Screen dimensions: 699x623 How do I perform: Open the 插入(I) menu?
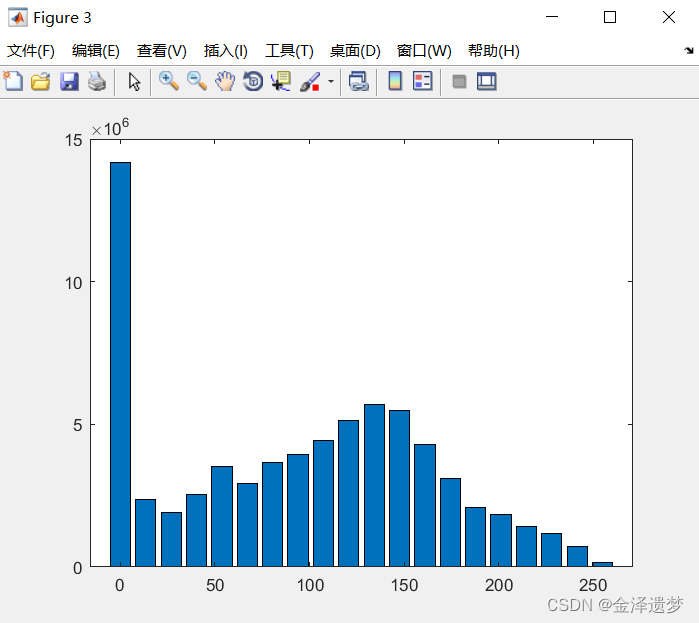[226, 51]
